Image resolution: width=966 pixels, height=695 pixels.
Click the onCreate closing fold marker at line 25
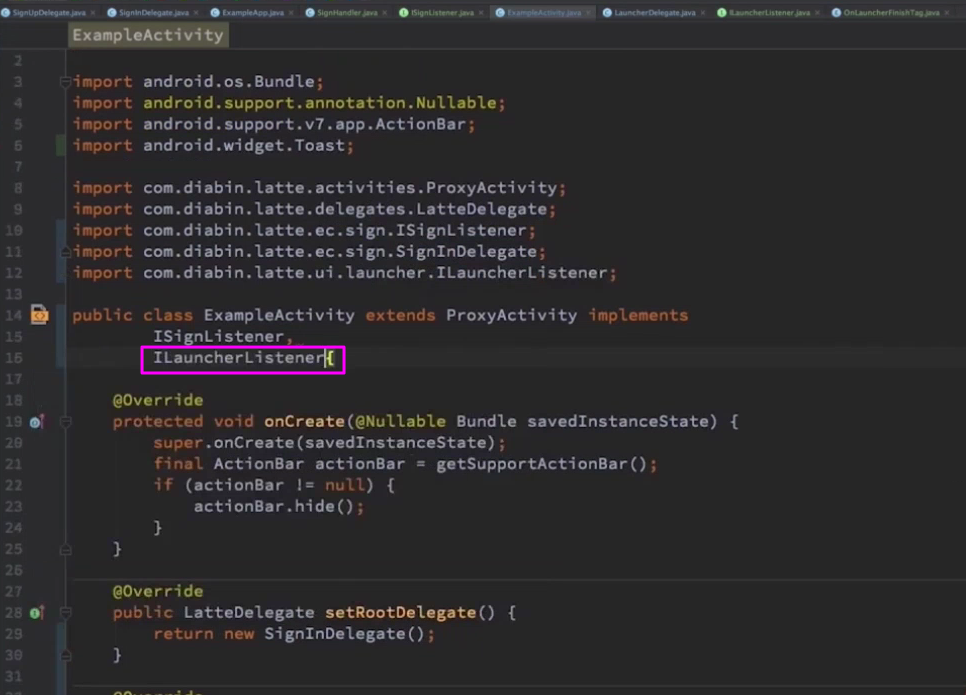click(x=65, y=549)
